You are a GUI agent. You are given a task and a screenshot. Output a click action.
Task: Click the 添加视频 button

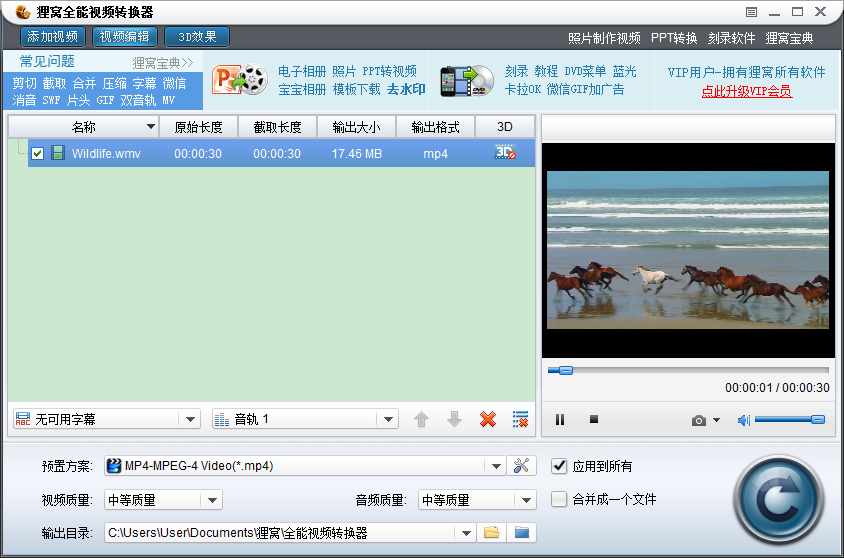(53, 37)
